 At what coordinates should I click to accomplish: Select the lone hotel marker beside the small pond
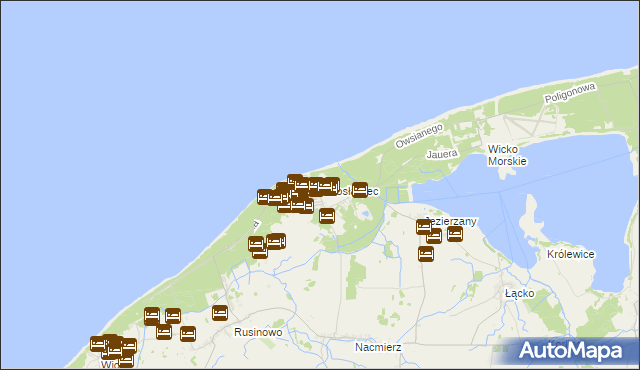327,215
